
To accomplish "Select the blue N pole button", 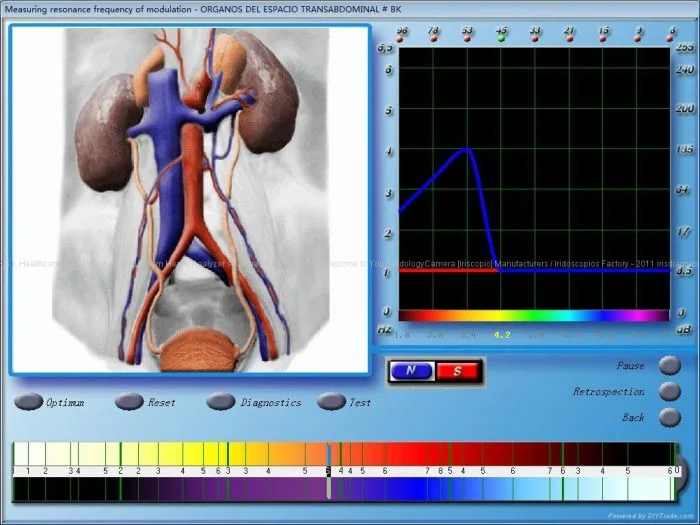I will [411, 371].
